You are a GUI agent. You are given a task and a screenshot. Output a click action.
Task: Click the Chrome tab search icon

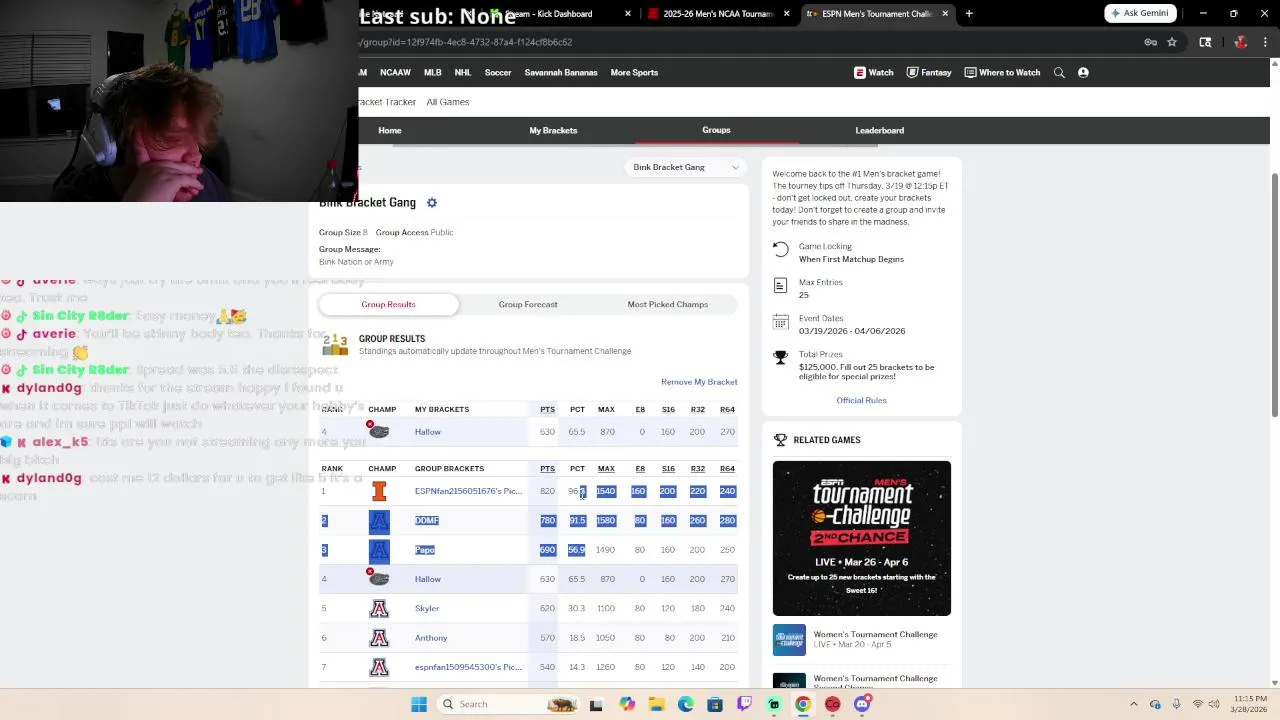[x=1205, y=42]
